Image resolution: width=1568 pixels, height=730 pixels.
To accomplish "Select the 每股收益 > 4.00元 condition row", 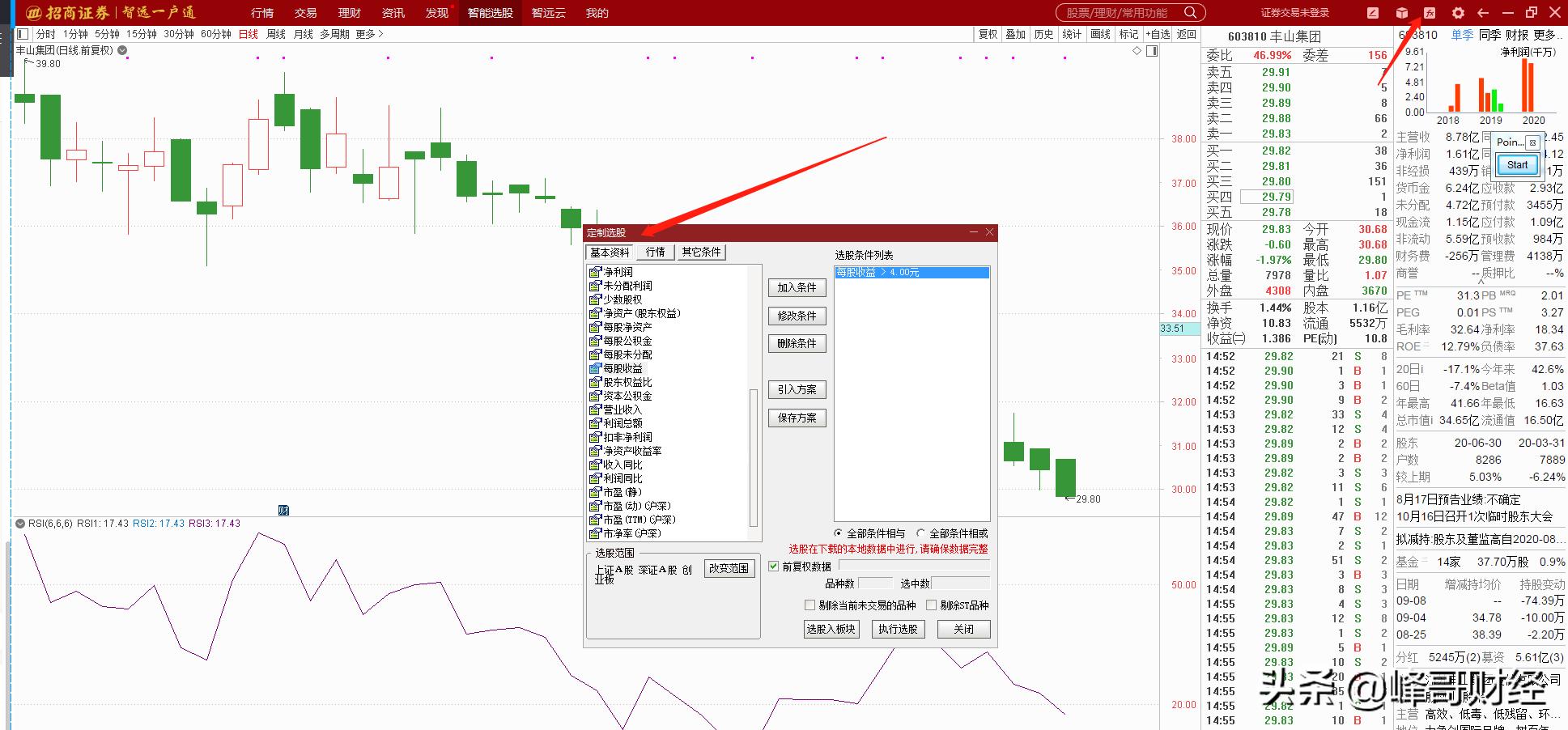I will coord(911,273).
